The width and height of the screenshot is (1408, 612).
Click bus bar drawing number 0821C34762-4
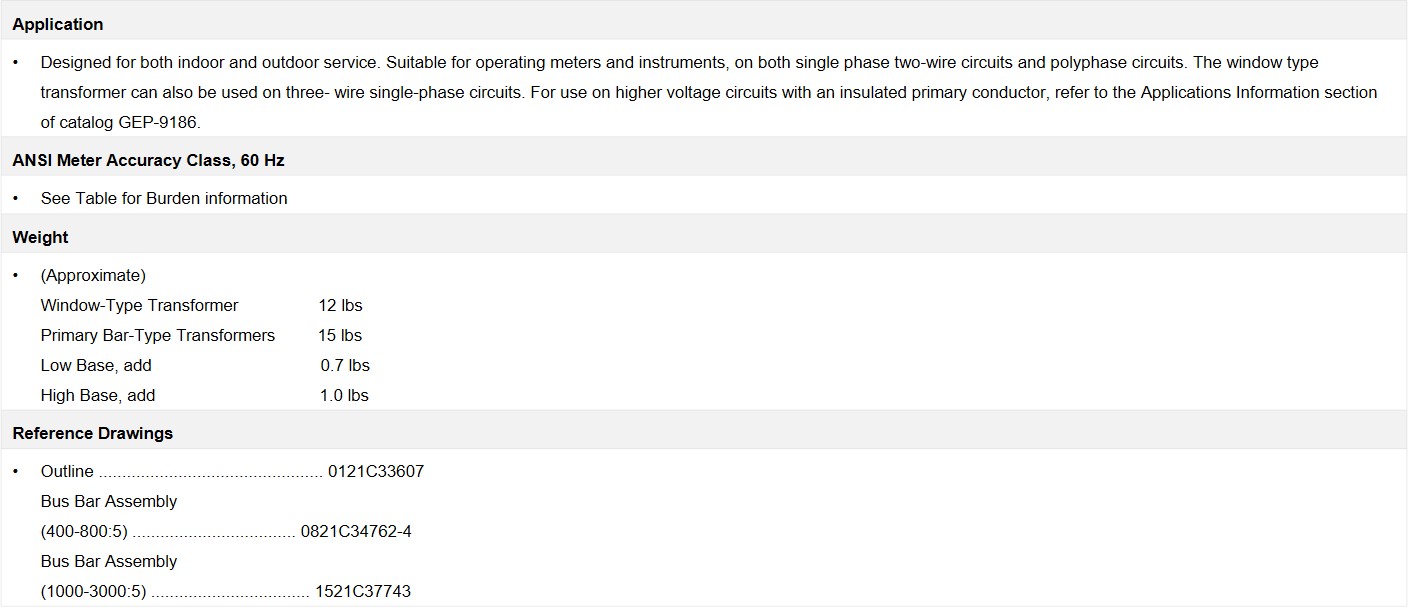coord(356,531)
